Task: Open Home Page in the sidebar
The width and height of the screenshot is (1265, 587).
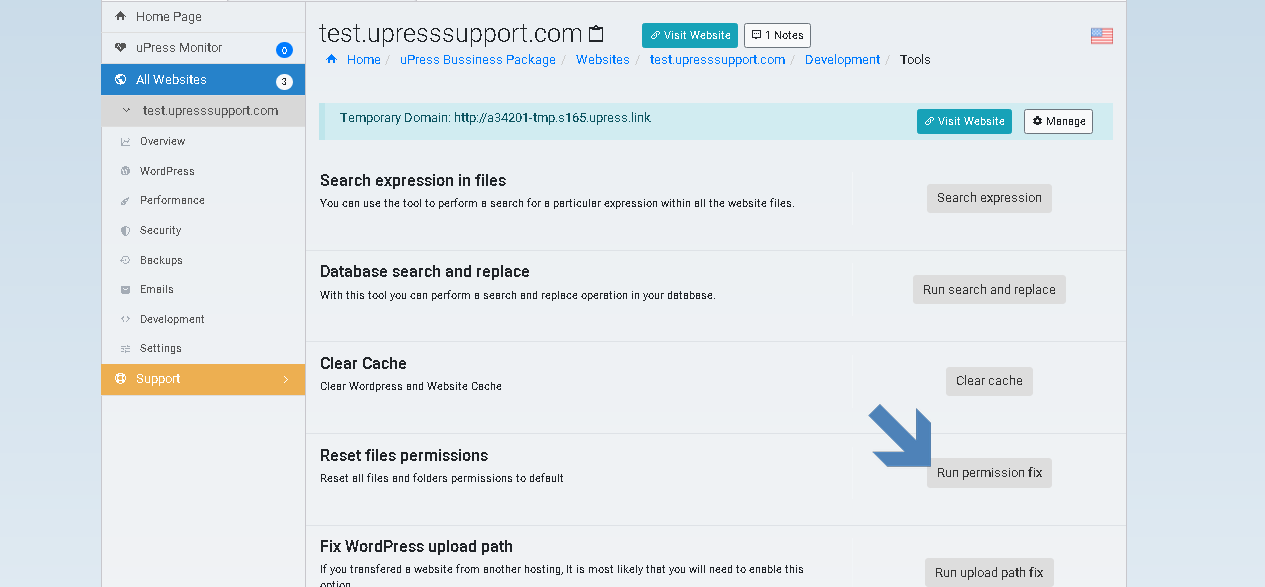Action: (203, 16)
